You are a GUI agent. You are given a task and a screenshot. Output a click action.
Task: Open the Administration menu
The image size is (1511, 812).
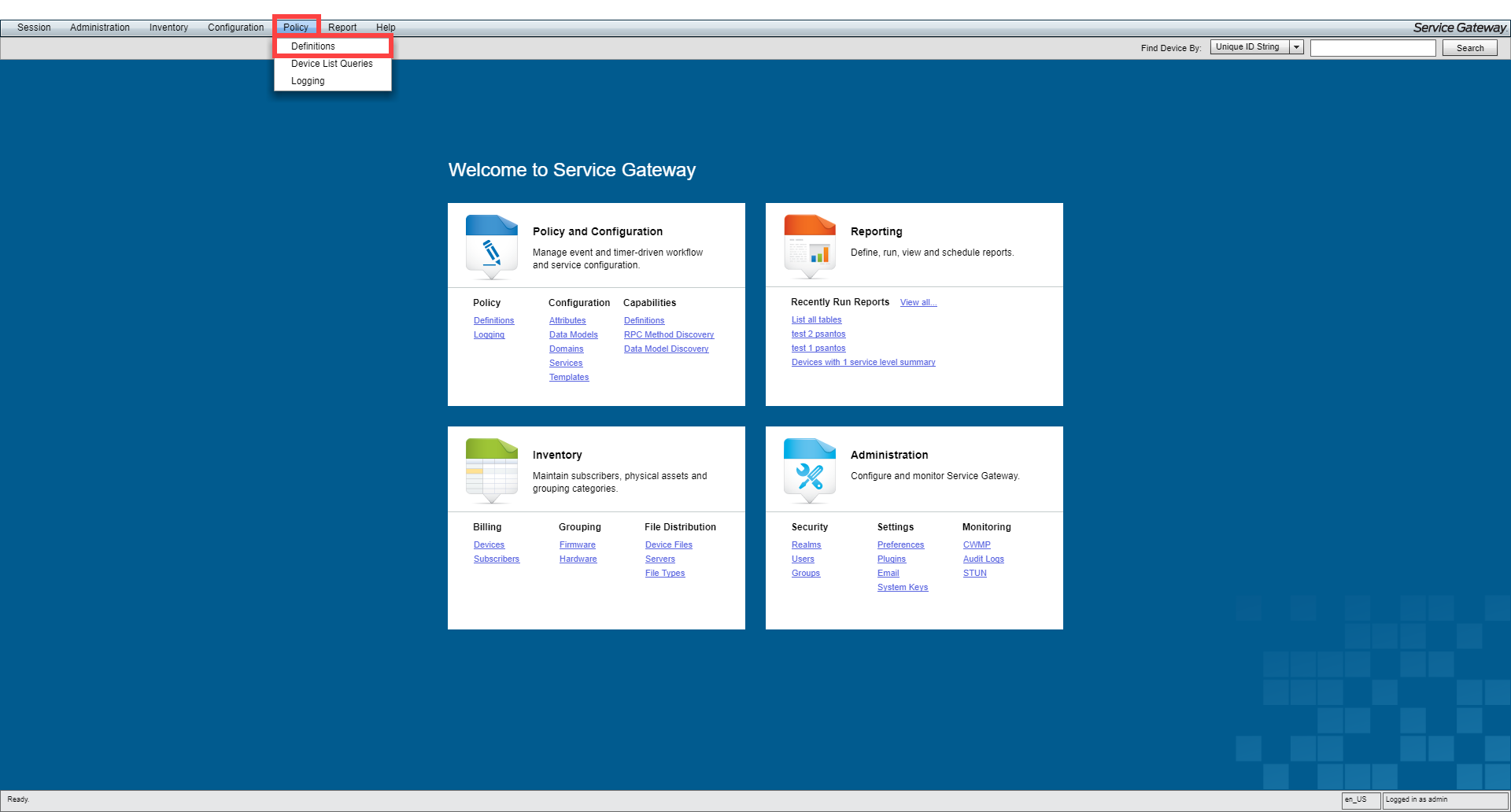point(100,28)
